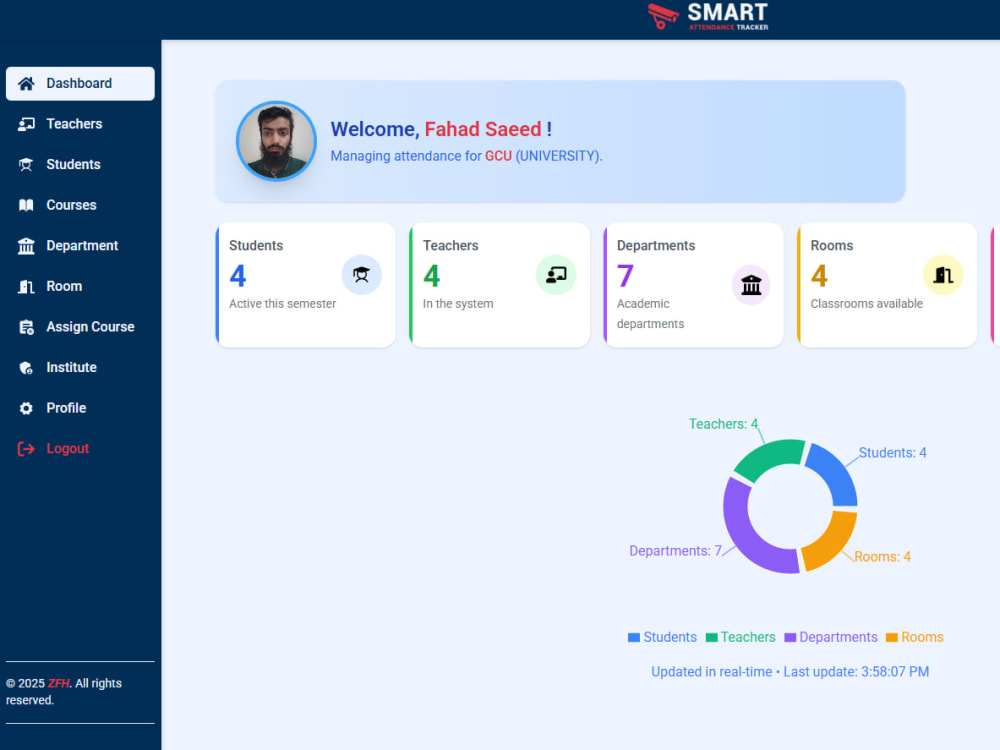
Task: Go to the Teachers page
Action: [x=80, y=124]
